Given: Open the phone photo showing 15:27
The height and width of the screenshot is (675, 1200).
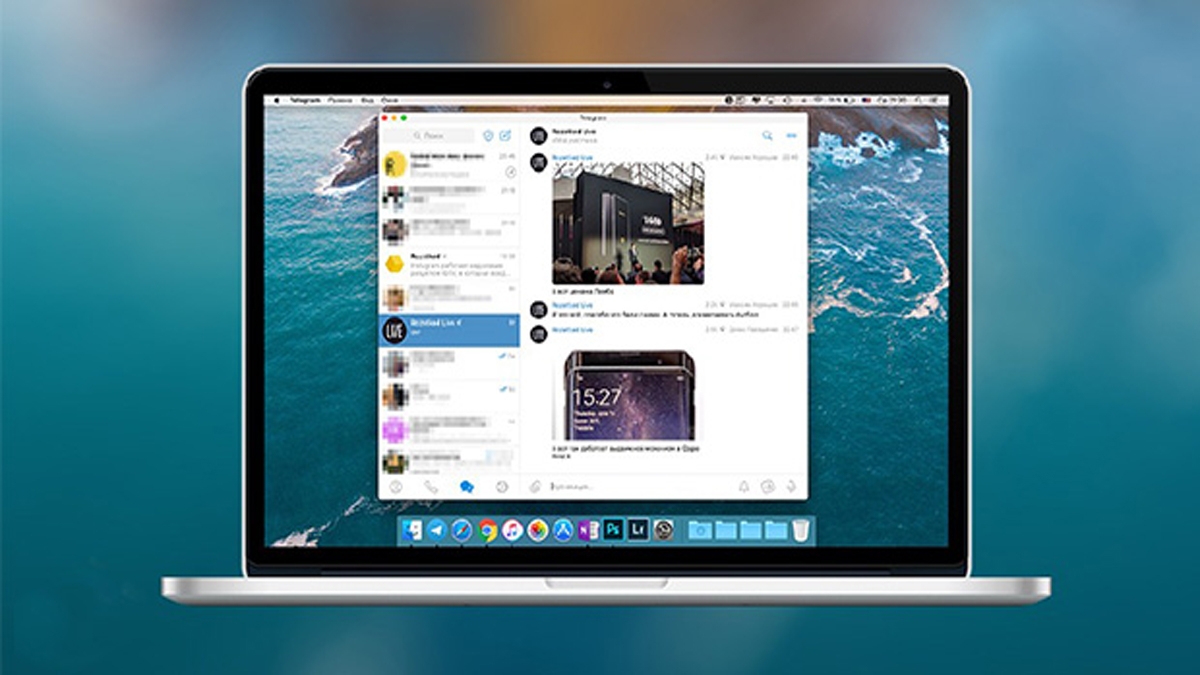Looking at the screenshot, I should [x=628, y=394].
